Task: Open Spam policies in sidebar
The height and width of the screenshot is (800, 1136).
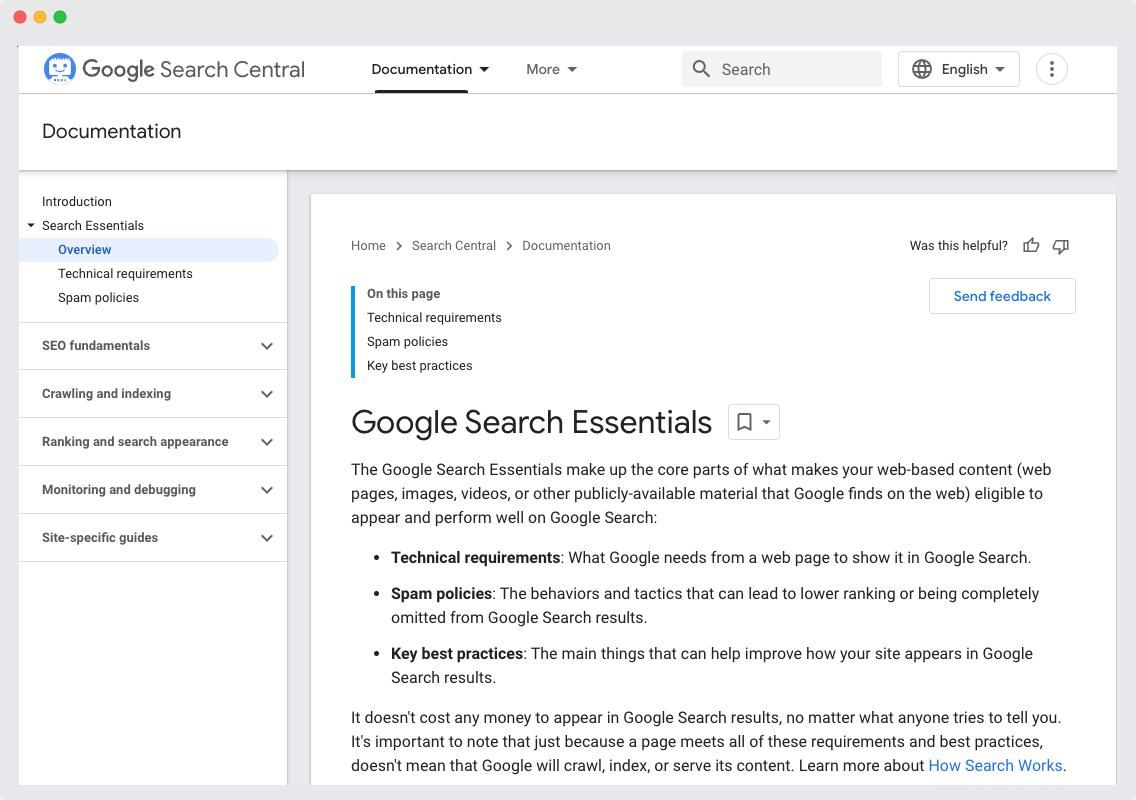Action: [98, 297]
